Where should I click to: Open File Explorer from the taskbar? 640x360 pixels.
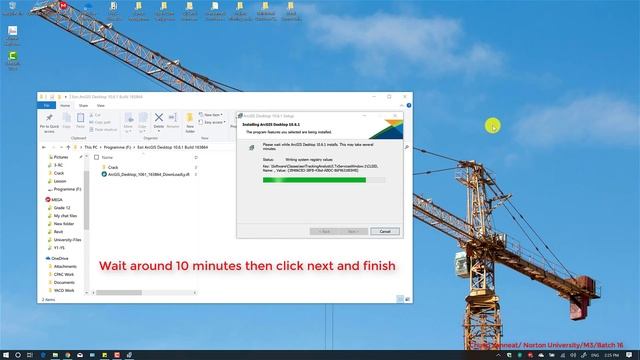click(x=55, y=355)
